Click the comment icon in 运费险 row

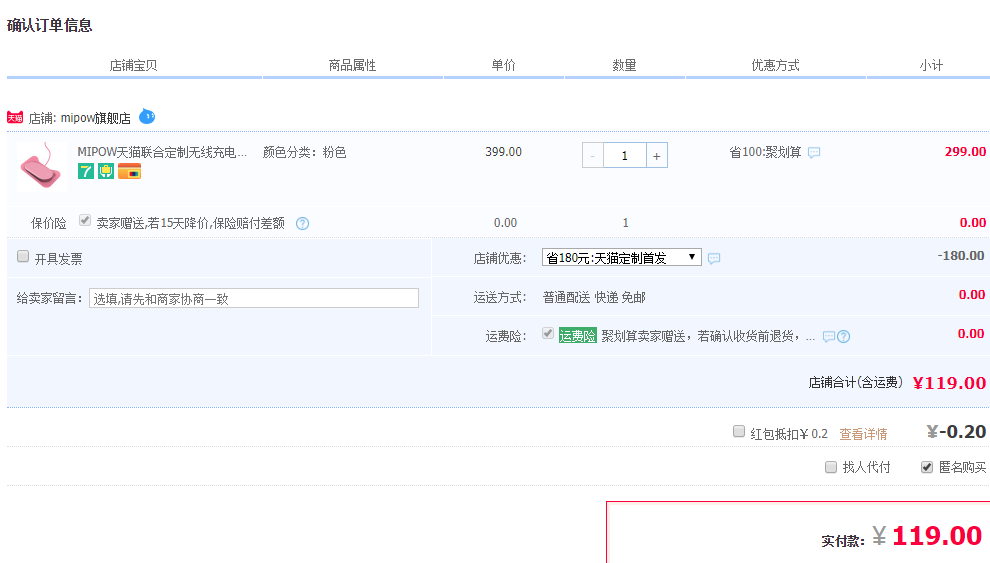[x=829, y=336]
